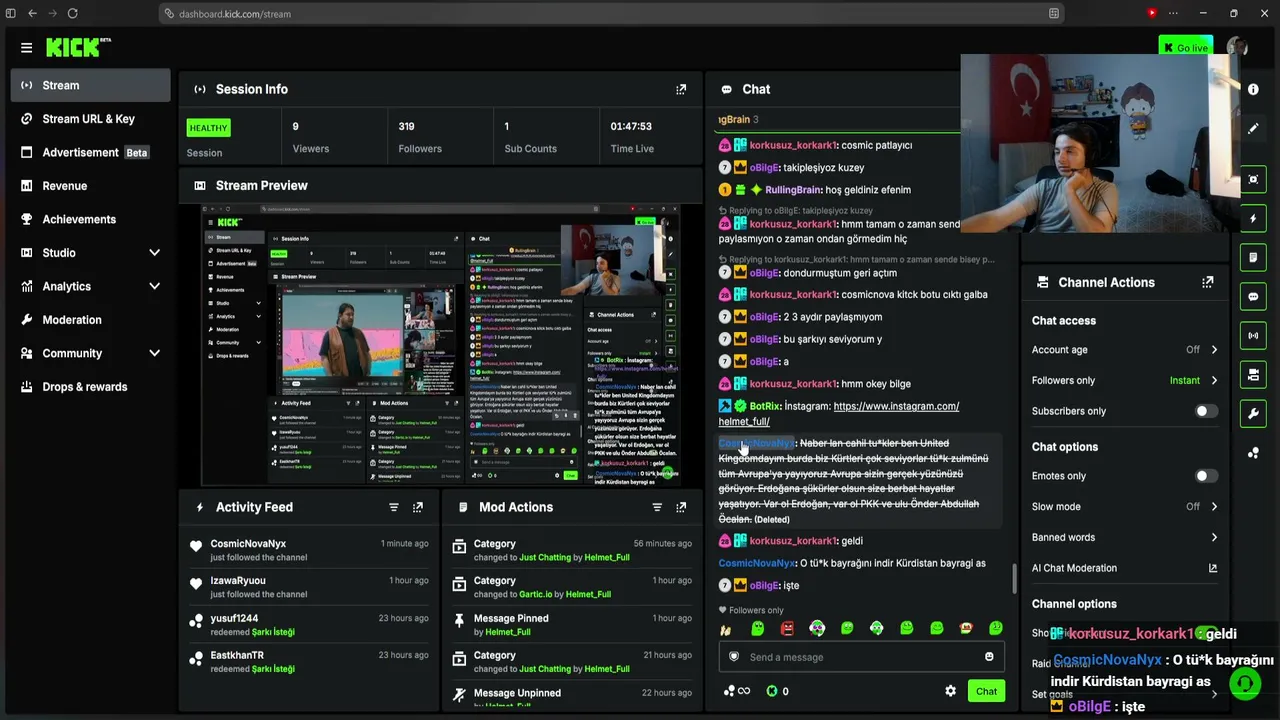The width and height of the screenshot is (1280, 720).
Task: Open the info icon in right toolbar
Action: click(1253, 89)
